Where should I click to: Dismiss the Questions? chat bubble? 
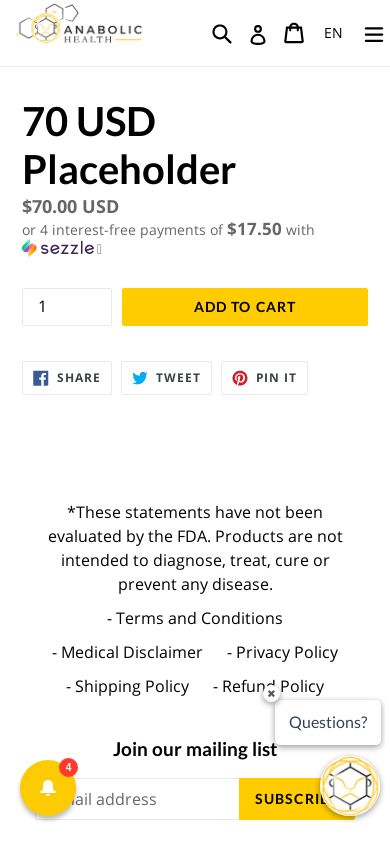pos(272,694)
